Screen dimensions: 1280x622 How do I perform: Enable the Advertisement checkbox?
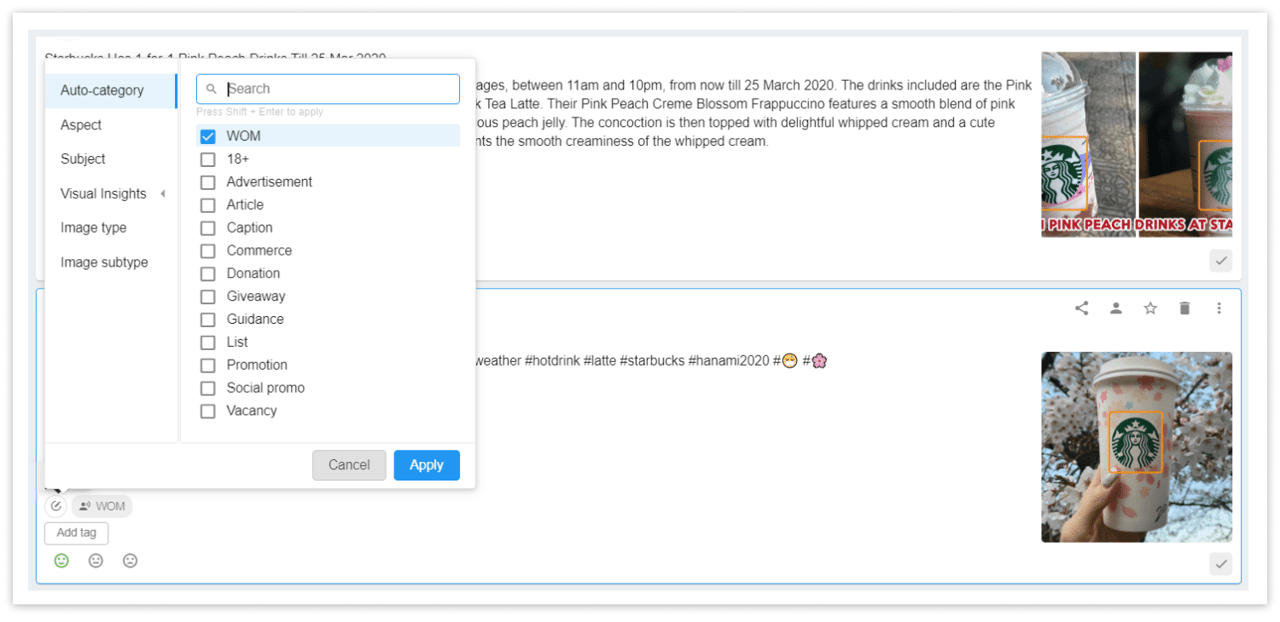point(208,182)
